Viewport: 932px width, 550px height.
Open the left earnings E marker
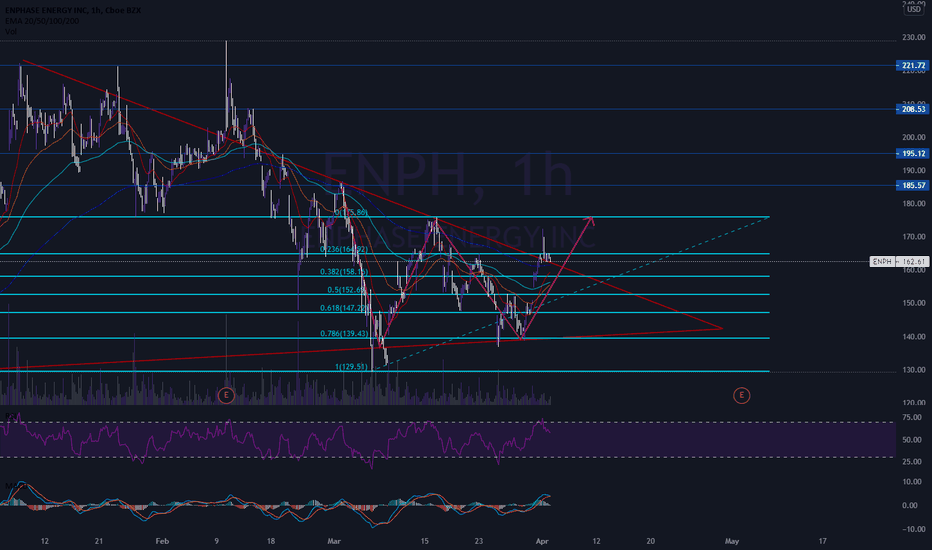(226, 395)
